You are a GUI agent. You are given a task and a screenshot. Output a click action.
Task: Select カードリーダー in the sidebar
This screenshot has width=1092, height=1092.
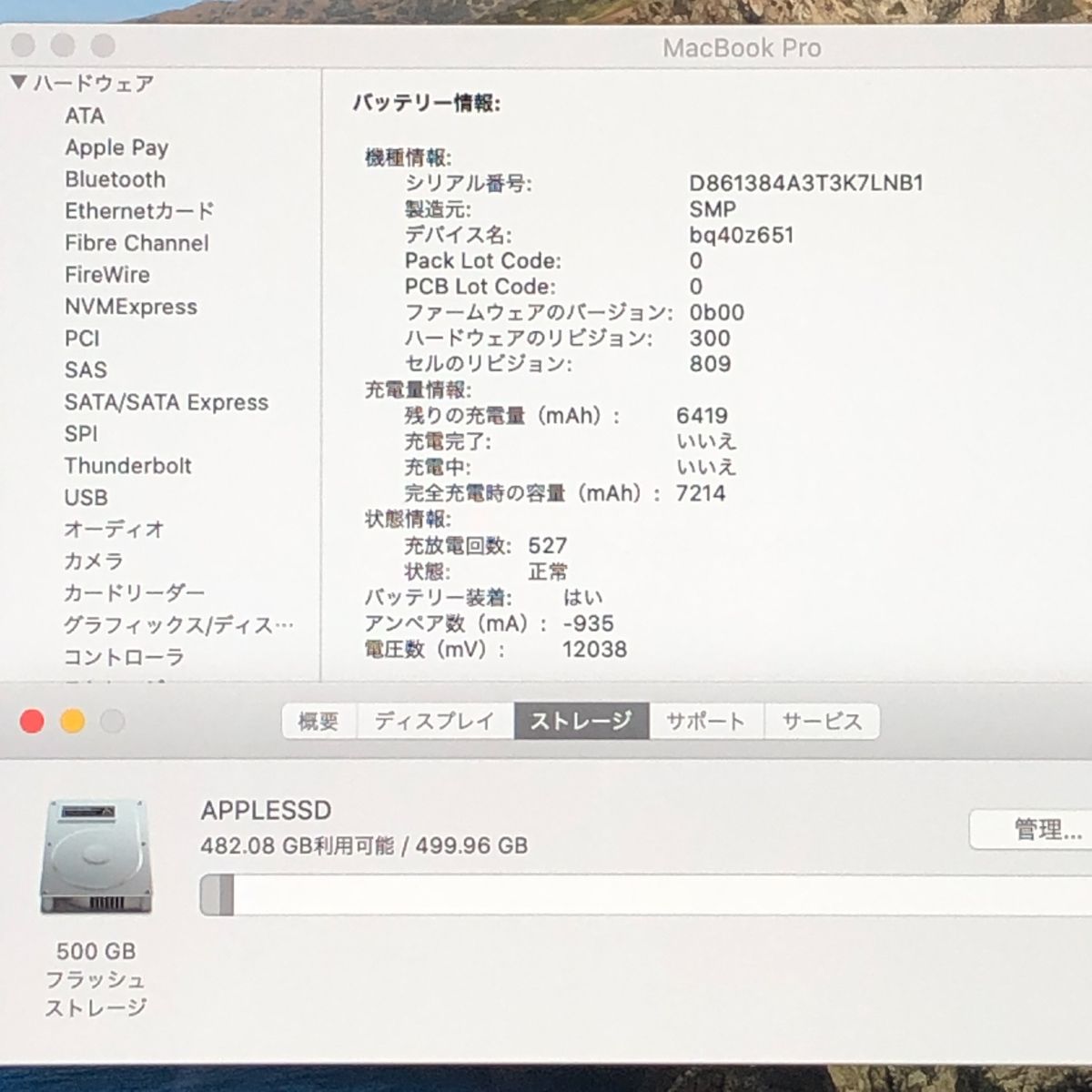134,592
